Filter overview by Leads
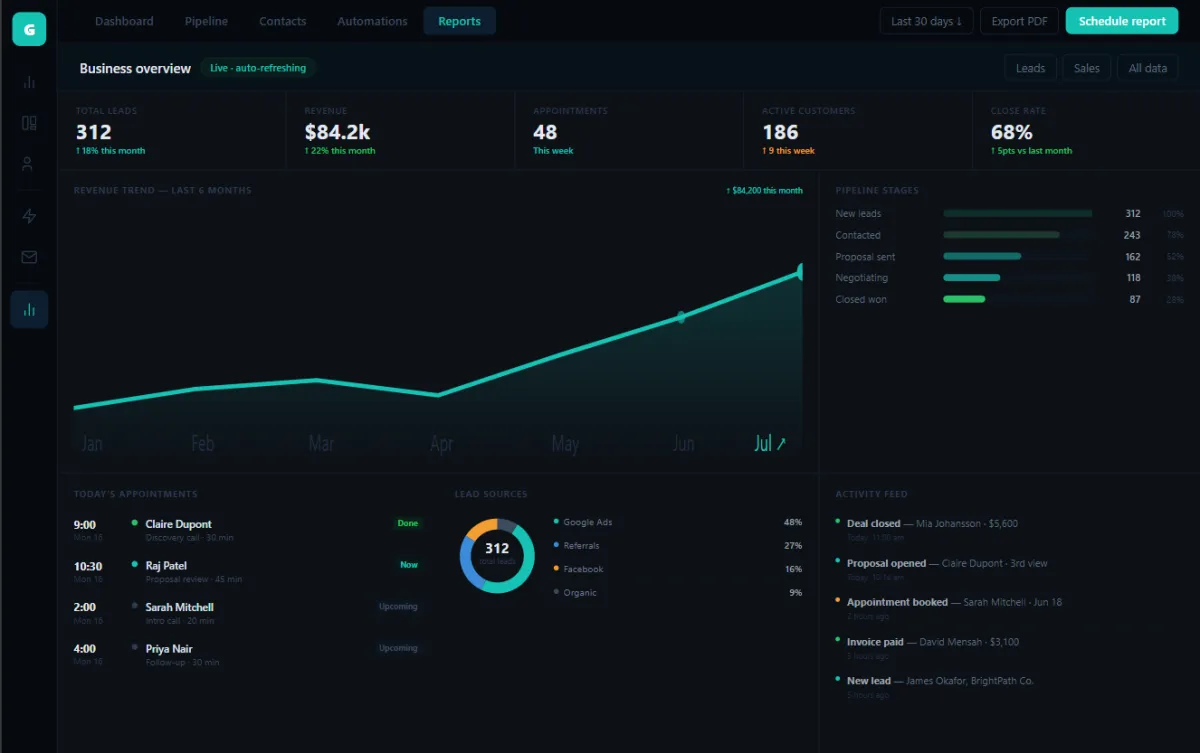This screenshot has width=1200, height=753. (x=1030, y=68)
